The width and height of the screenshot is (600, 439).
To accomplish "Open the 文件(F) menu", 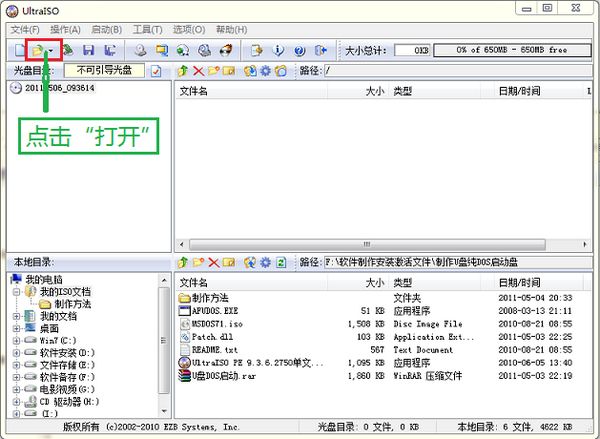I will [24, 30].
